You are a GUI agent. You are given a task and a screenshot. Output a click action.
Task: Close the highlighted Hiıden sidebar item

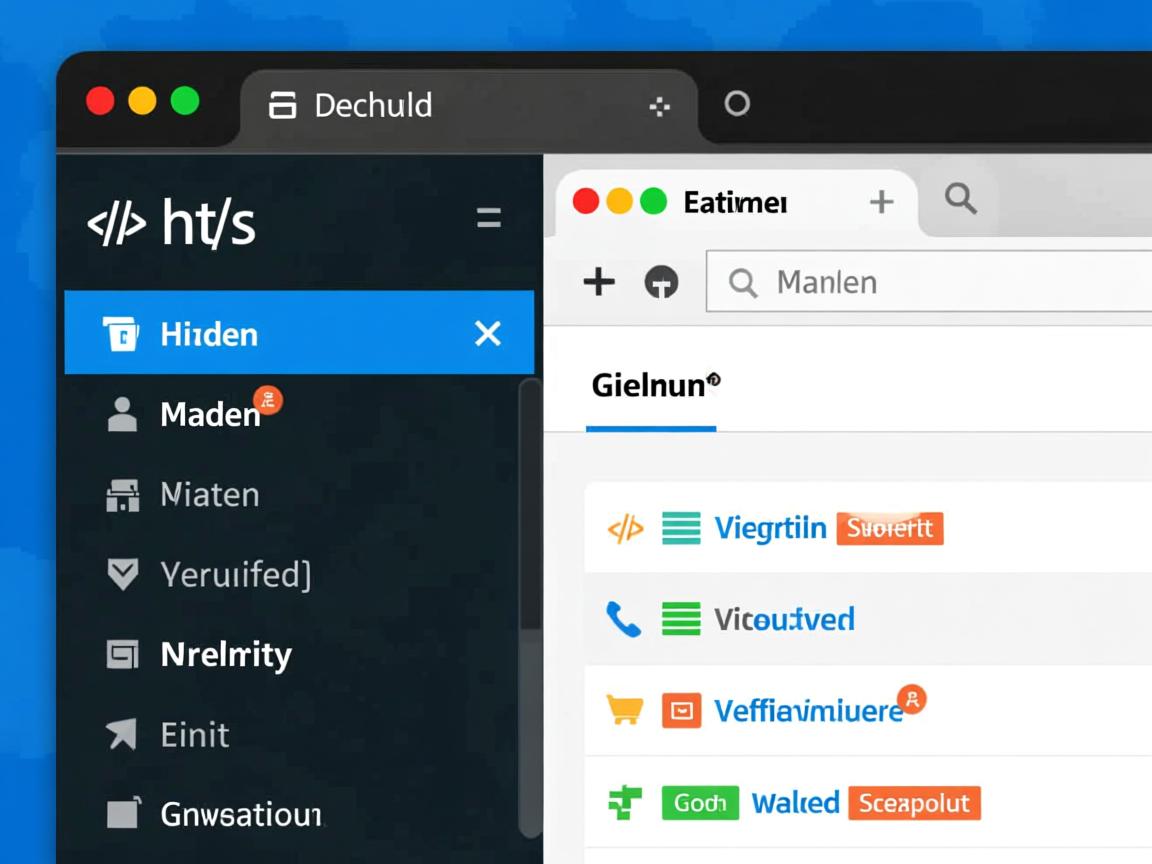click(488, 334)
